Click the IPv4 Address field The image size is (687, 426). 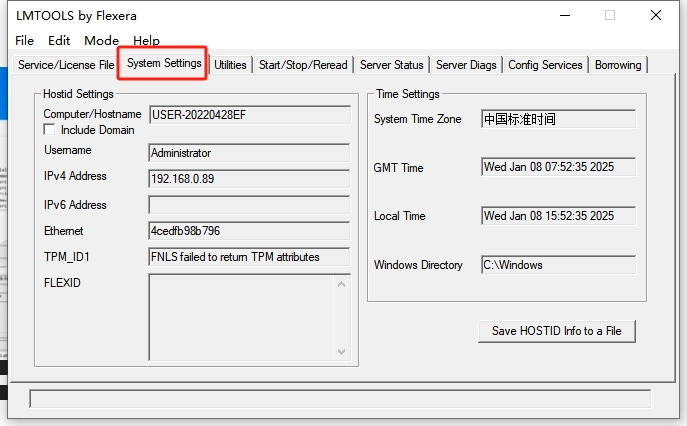(248, 179)
